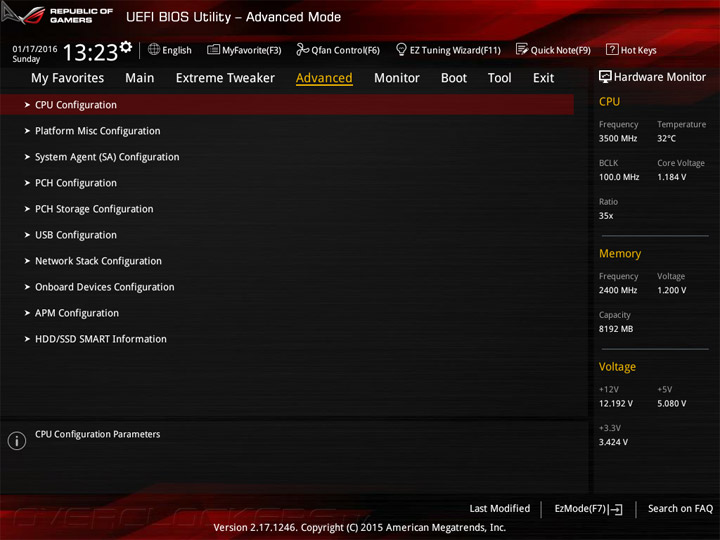Click the CPU Configuration Parameters help text
Image resolution: width=720 pixels, height=540 pixels.
98,434
